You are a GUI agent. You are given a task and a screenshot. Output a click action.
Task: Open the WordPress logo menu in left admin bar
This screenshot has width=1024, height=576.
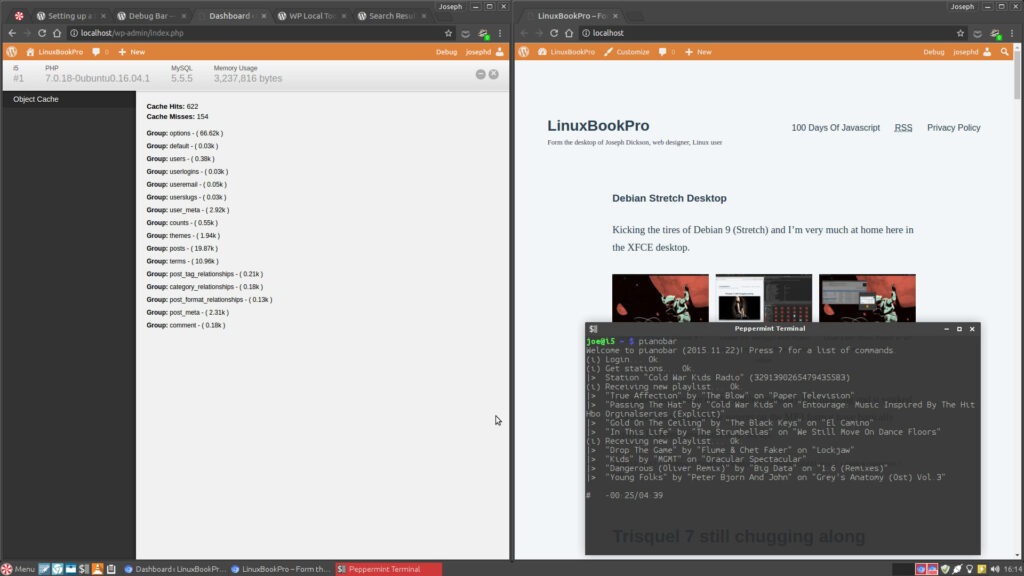pos(12,52)
